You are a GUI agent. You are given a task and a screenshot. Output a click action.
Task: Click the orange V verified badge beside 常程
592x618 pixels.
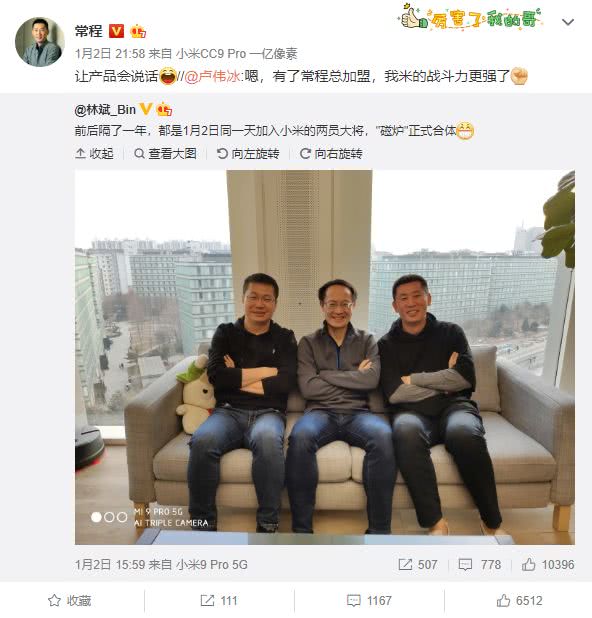point(116,31)
